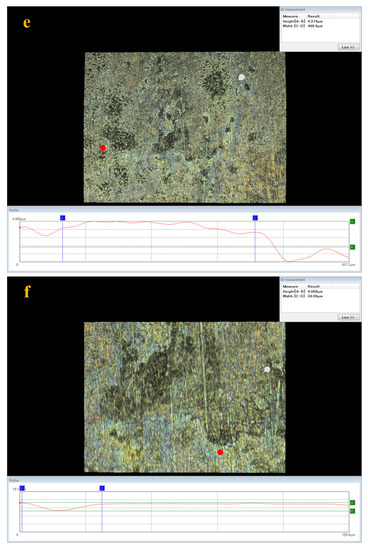Viewport: 368px width, 550px height.
Task: Select right blue cursor marker in panel e profile
Action: (x=255, y=218)
